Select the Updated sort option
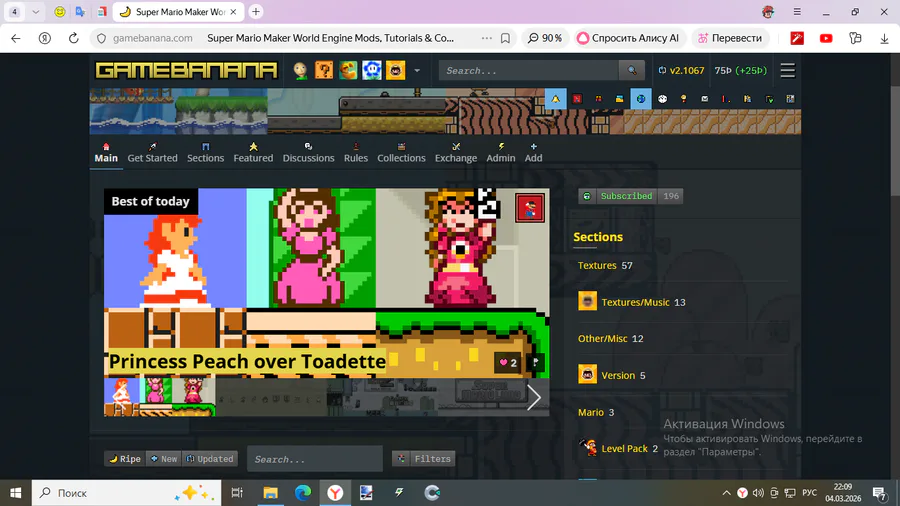 [210, 459]
